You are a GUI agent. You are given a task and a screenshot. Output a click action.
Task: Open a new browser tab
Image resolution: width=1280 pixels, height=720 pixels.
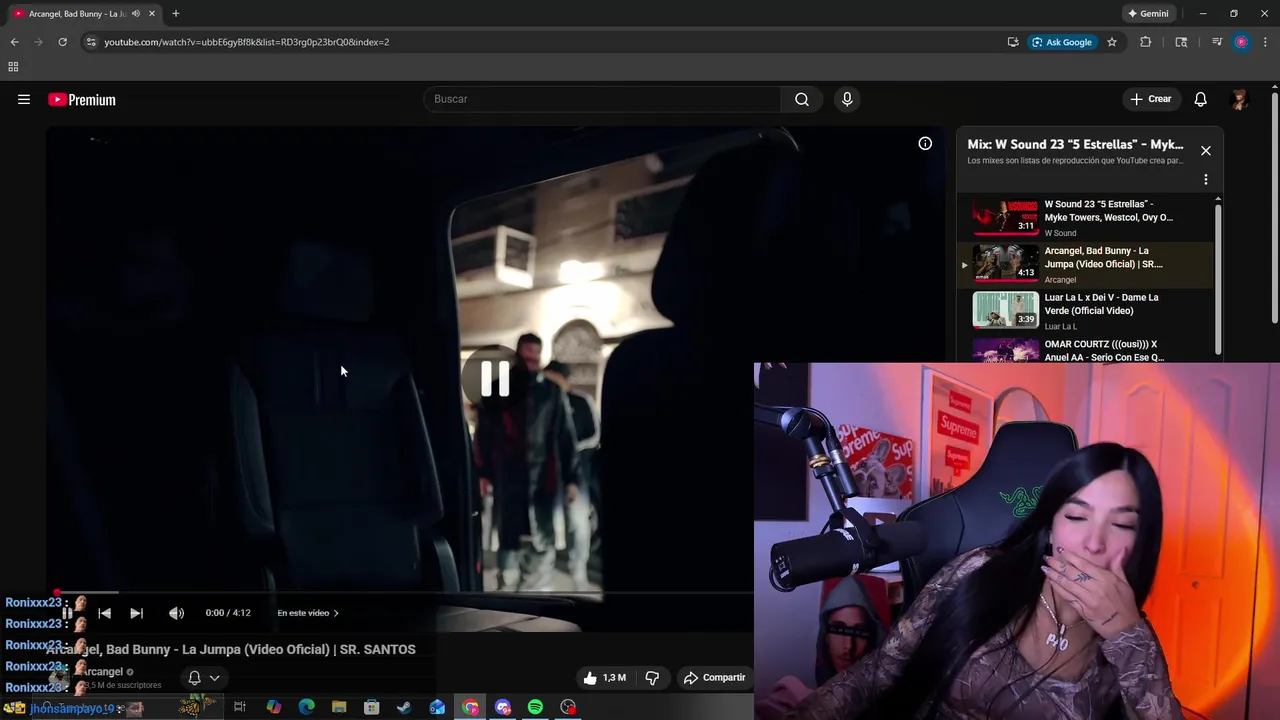[175, 14]
